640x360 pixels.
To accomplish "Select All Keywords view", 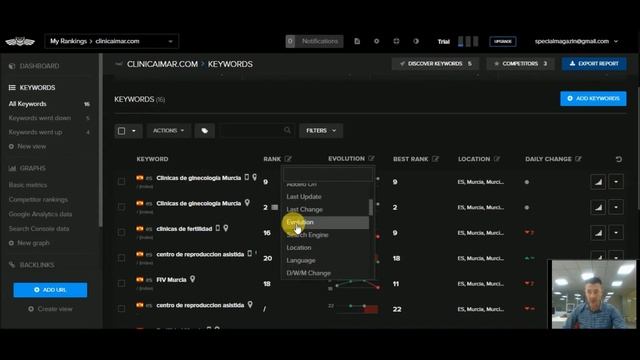I will point(27,104).
